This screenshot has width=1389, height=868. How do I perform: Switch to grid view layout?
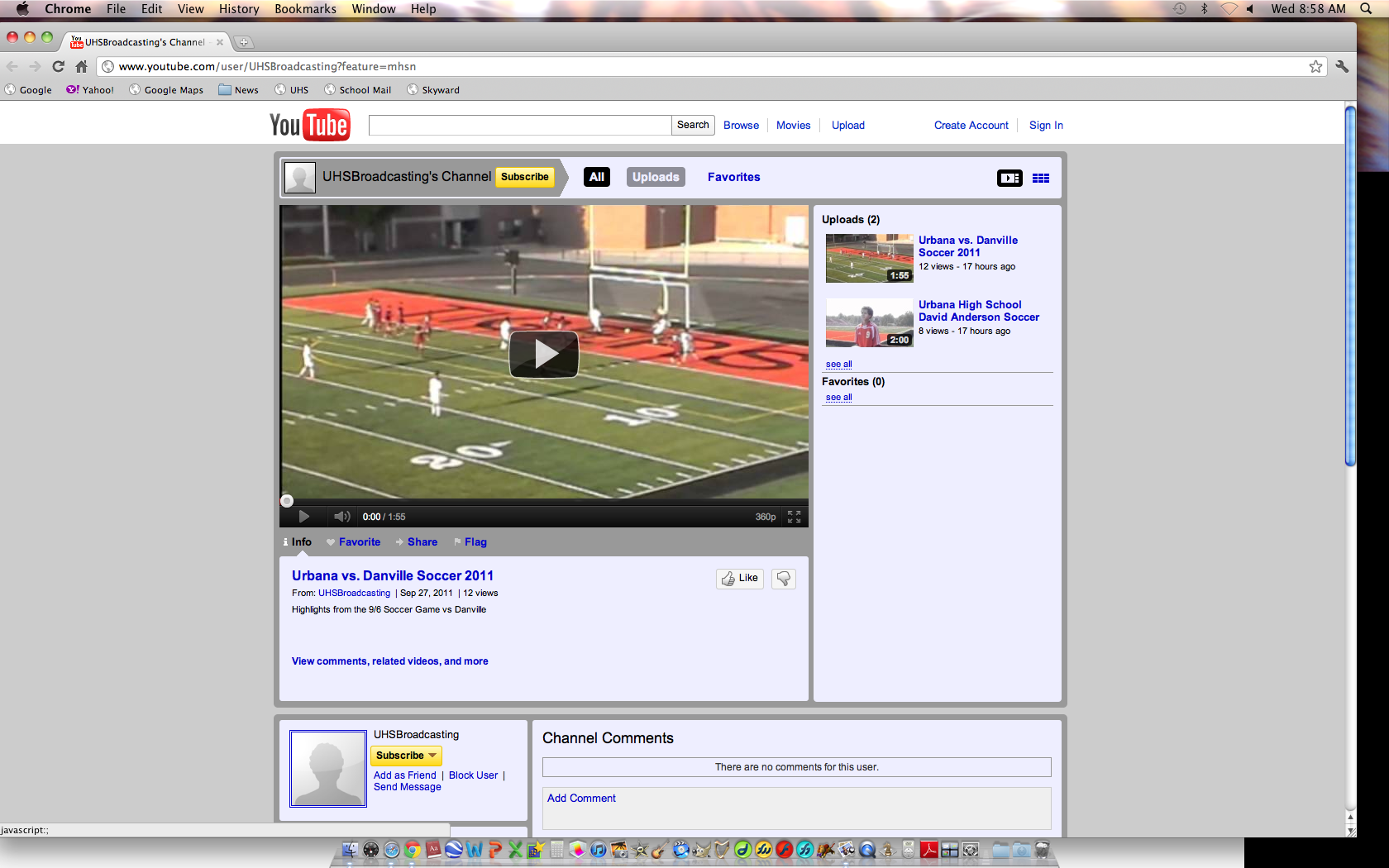[1041, 178]
